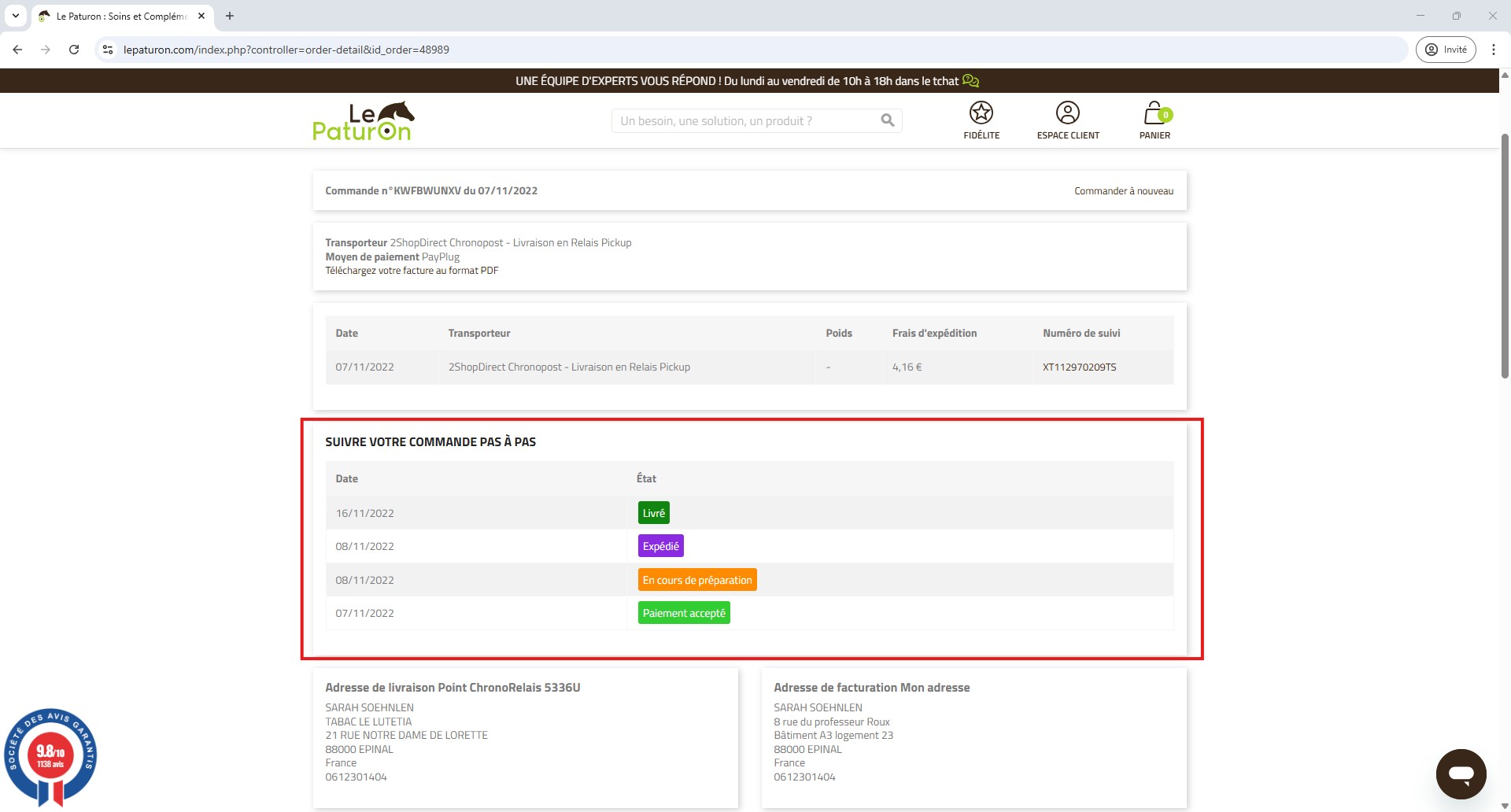The height and width of the screenshot is (812, 1511).
Task: Open the Panier shopping bag icon
Action: click(x=1154, y=113)
